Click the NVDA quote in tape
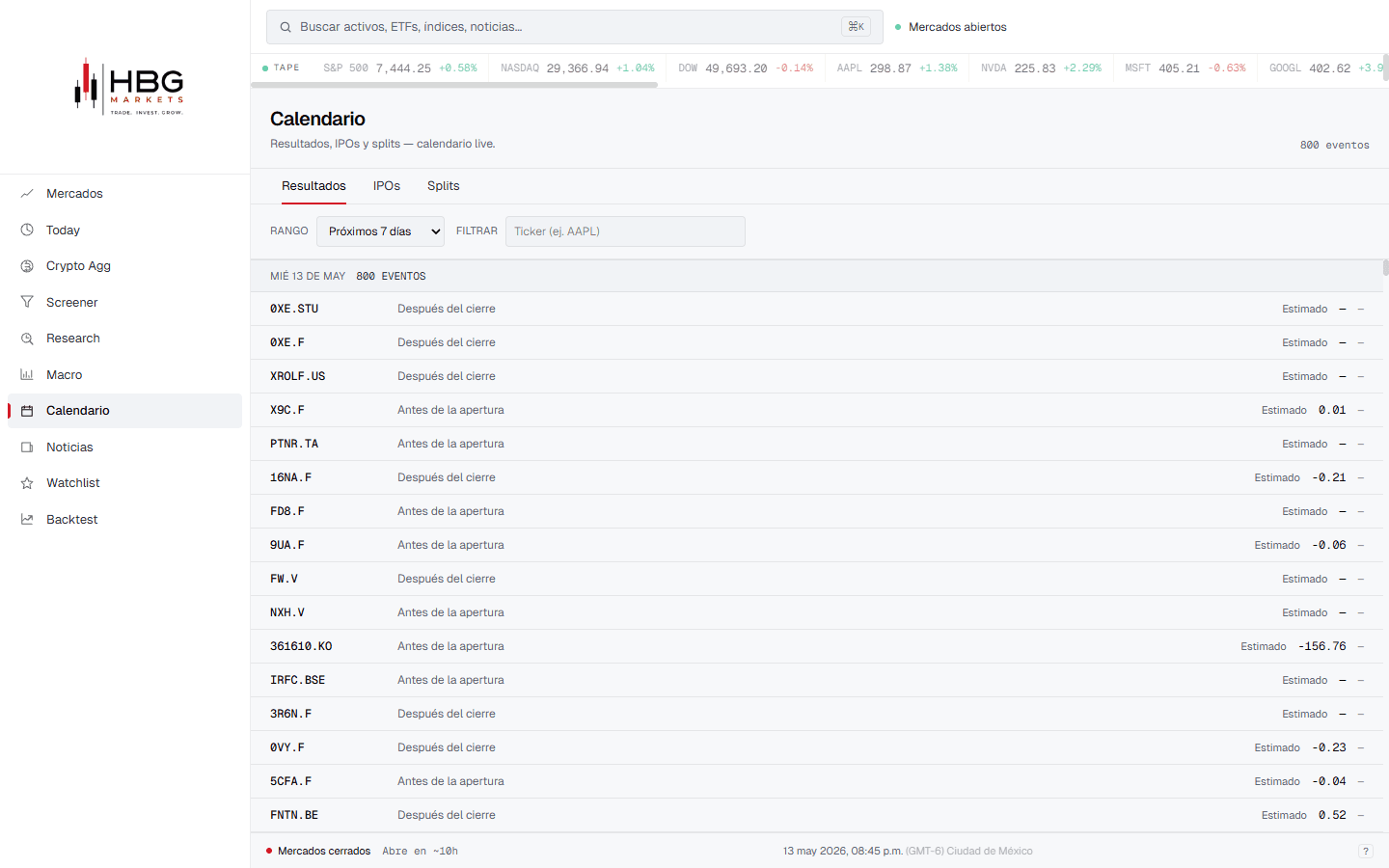The image size is (1389, 868). [1041, 68]
